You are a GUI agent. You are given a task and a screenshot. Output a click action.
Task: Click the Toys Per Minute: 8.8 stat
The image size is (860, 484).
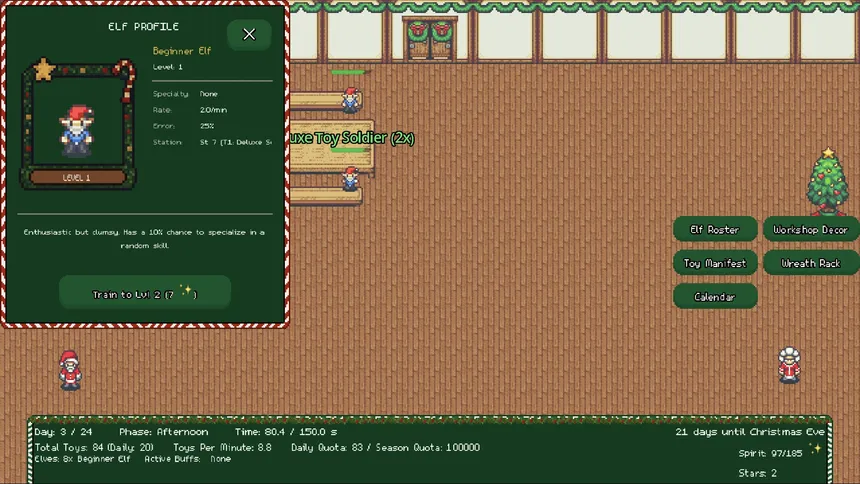222,447
